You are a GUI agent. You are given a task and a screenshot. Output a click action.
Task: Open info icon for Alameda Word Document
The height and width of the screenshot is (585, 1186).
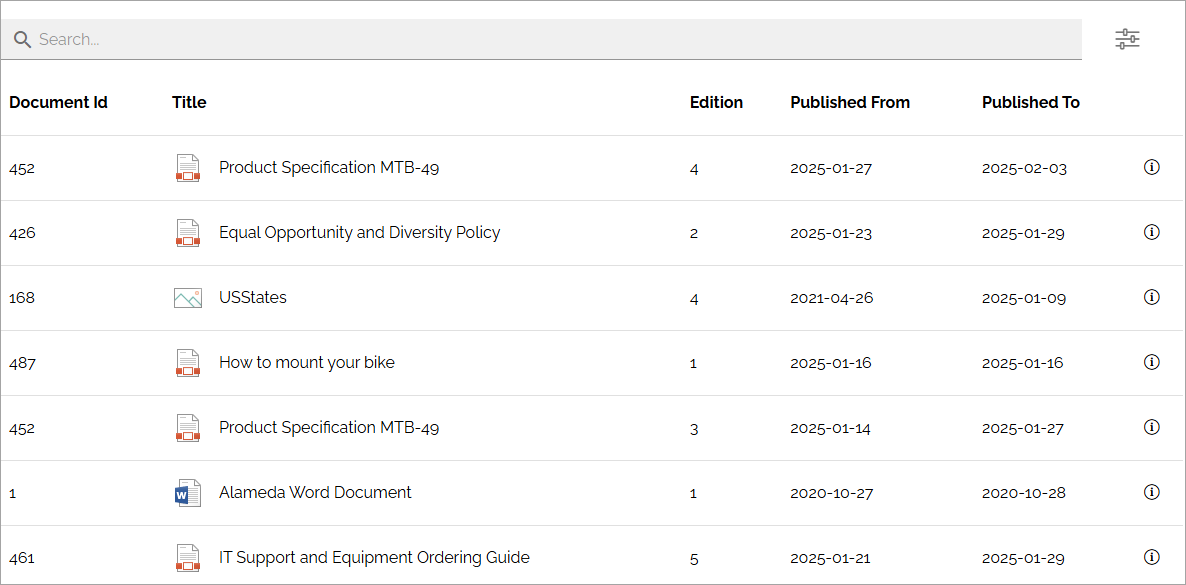point(1151,493)
